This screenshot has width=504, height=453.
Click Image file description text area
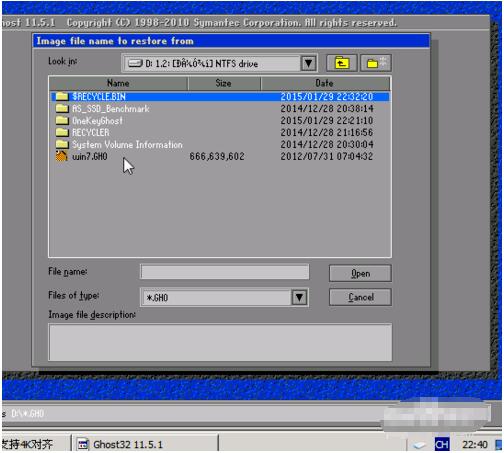(220, 342)
